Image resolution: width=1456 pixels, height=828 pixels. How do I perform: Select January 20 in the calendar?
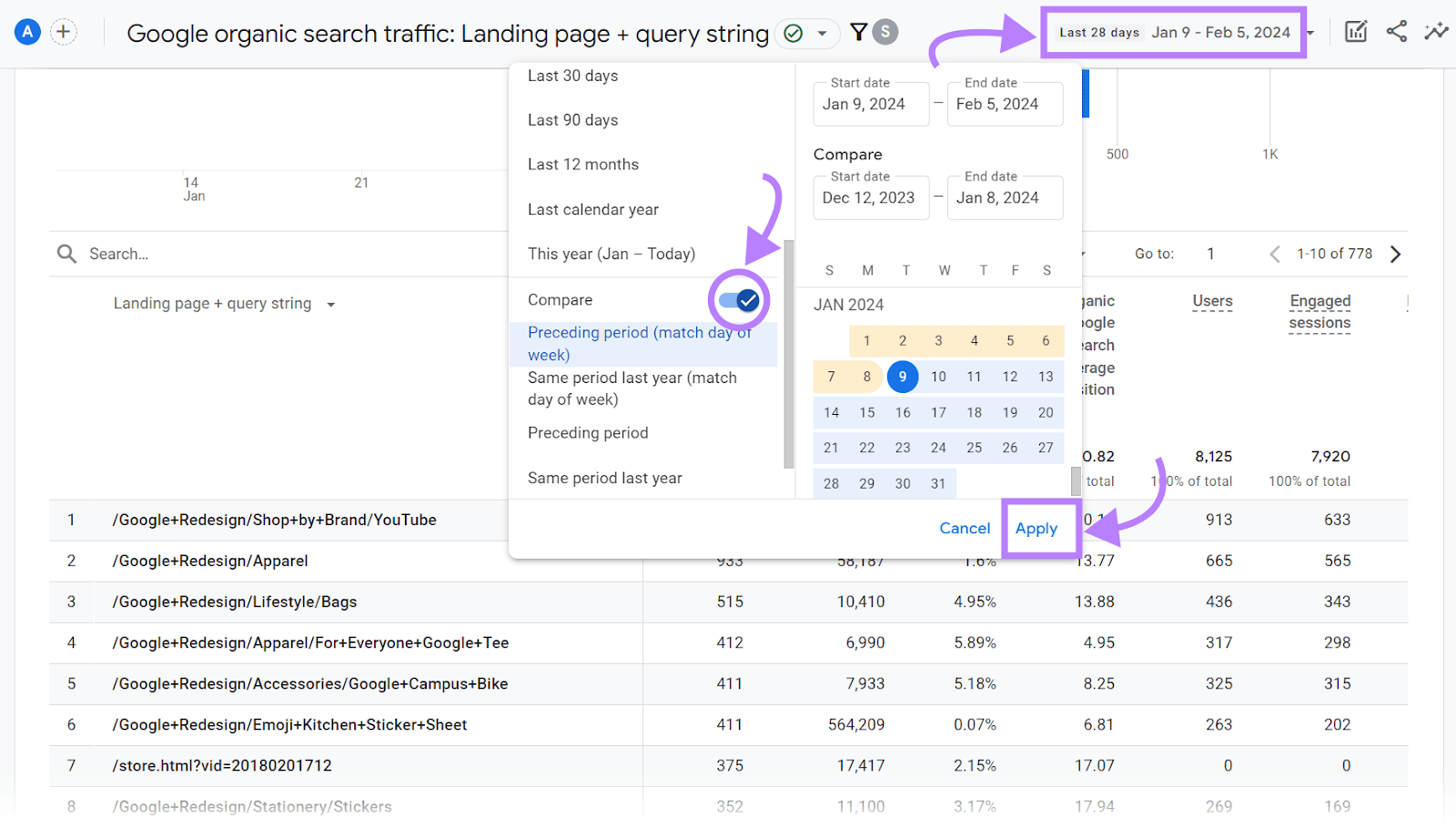coord(1046,412)
